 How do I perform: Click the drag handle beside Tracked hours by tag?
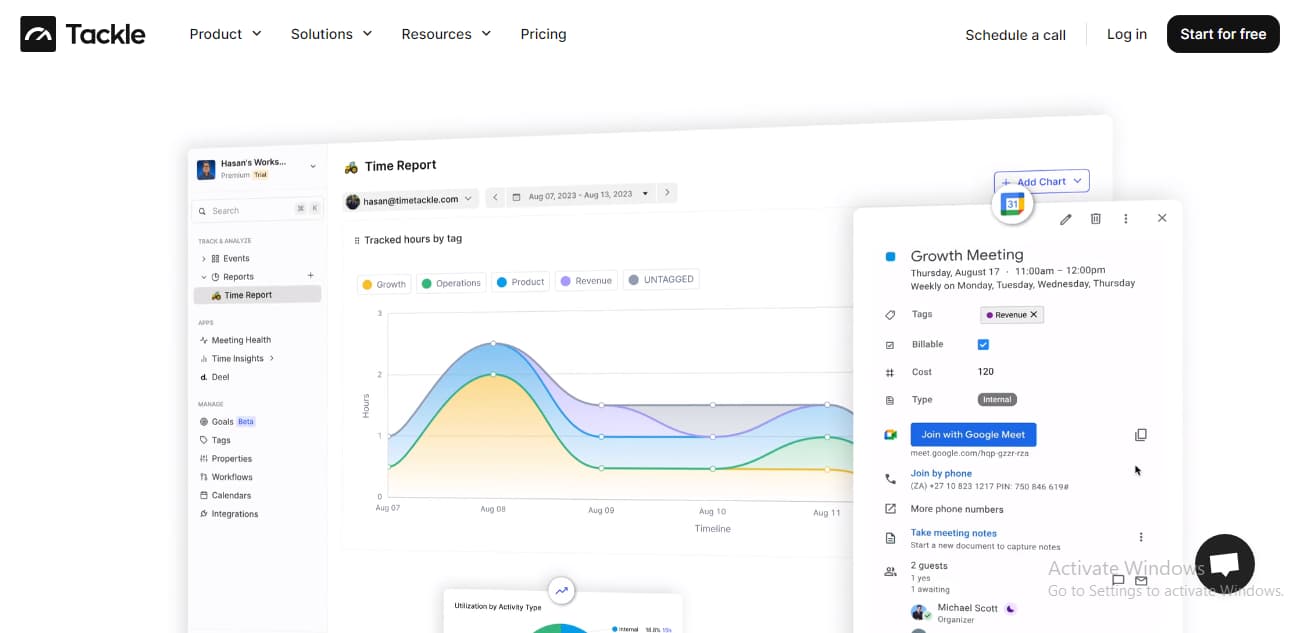[x=357, y=240]
